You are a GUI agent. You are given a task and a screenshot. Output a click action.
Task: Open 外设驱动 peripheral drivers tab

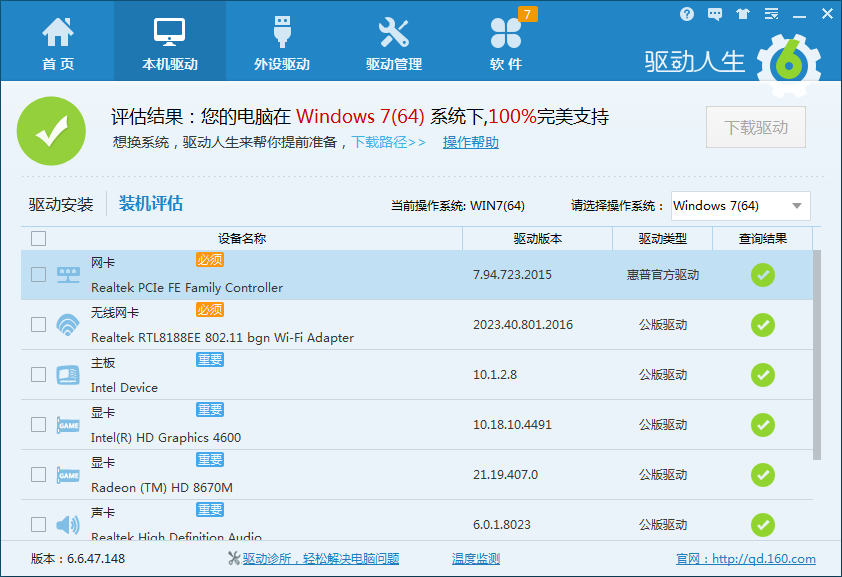[x=282, y=43]
